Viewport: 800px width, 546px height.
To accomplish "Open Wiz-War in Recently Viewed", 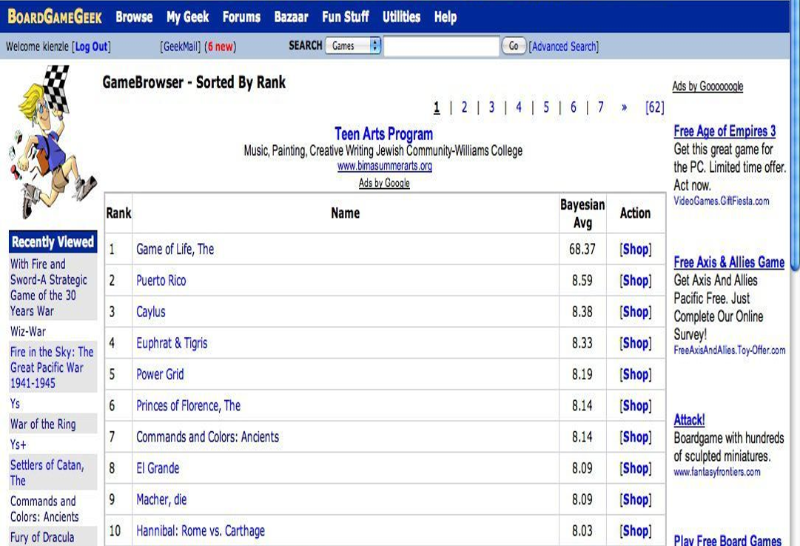I will [x=28, y=331].
